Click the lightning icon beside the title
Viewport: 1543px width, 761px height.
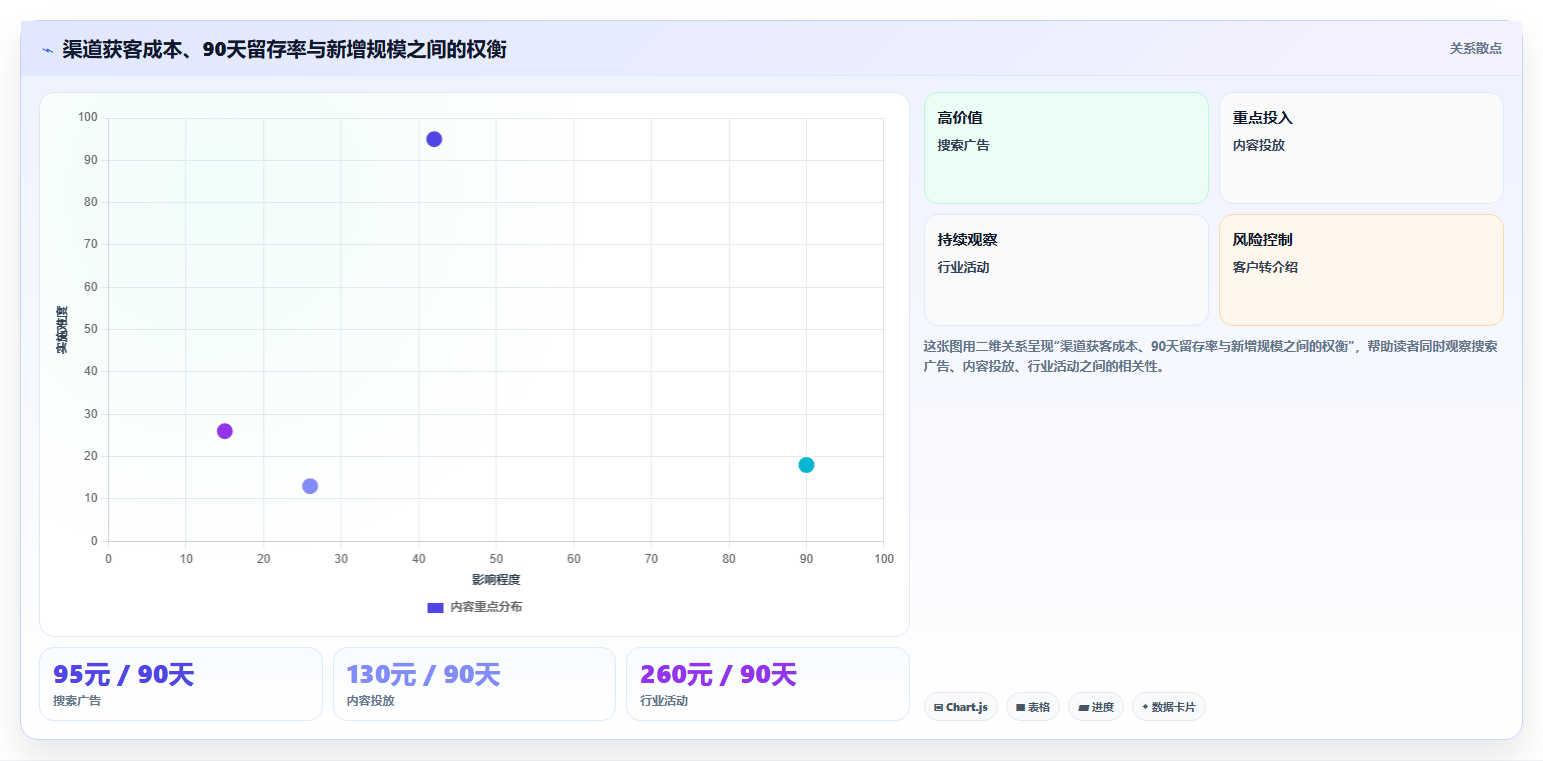[x=47, y=50]
